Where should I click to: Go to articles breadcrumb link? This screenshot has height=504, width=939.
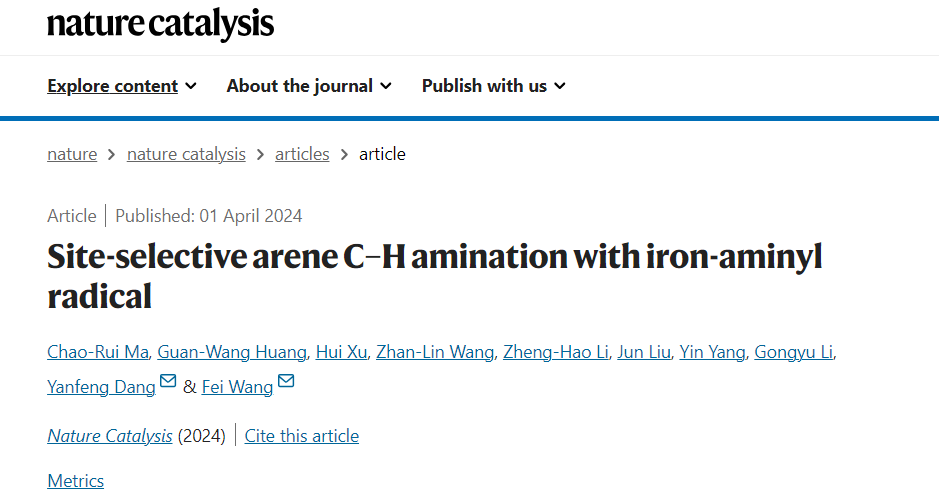(302, 154)
